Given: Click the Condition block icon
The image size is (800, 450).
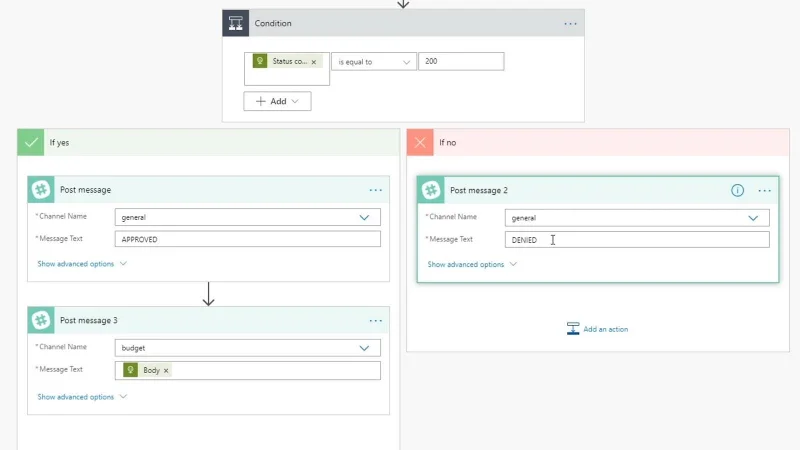Looking at the screenshot, I should coord(235,23).
